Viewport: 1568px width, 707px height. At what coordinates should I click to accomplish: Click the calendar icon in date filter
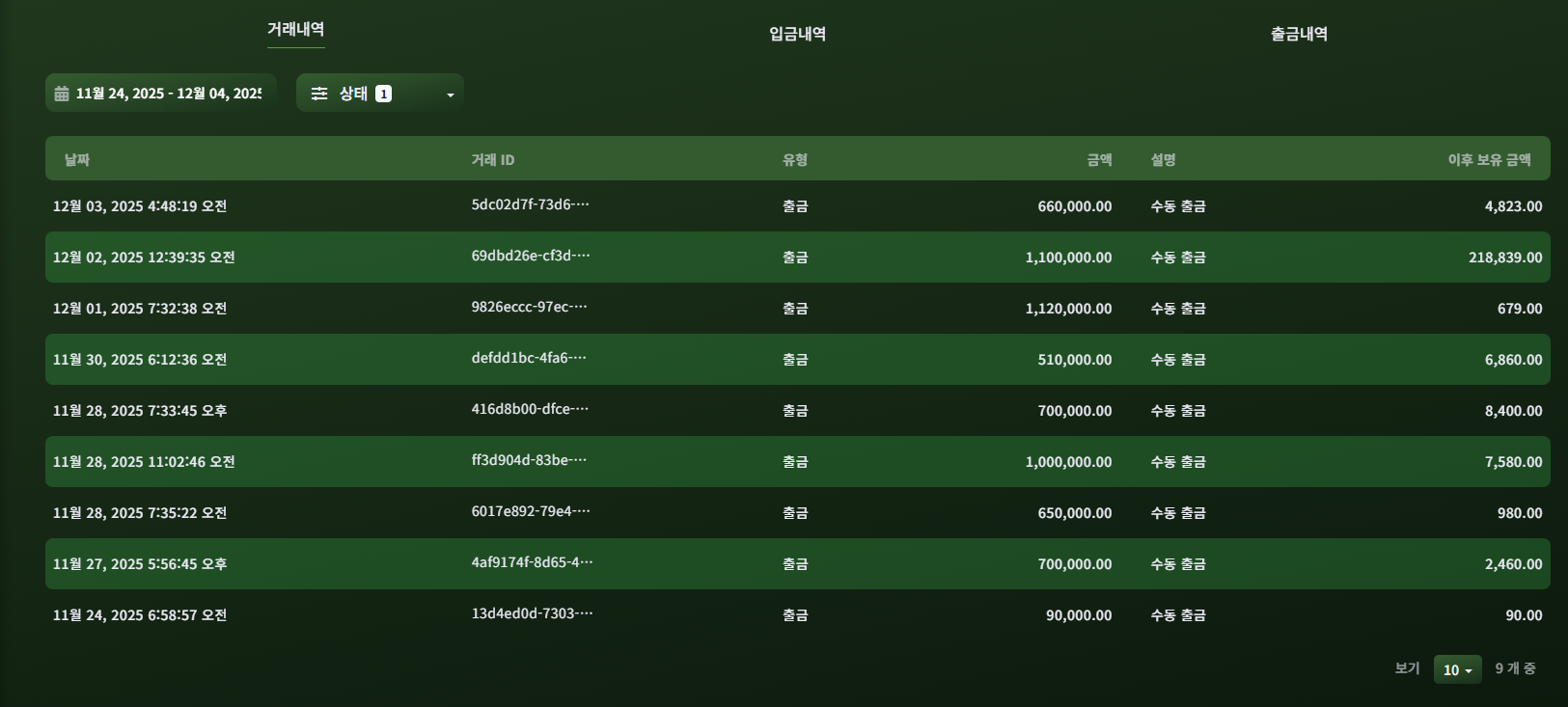62,94
